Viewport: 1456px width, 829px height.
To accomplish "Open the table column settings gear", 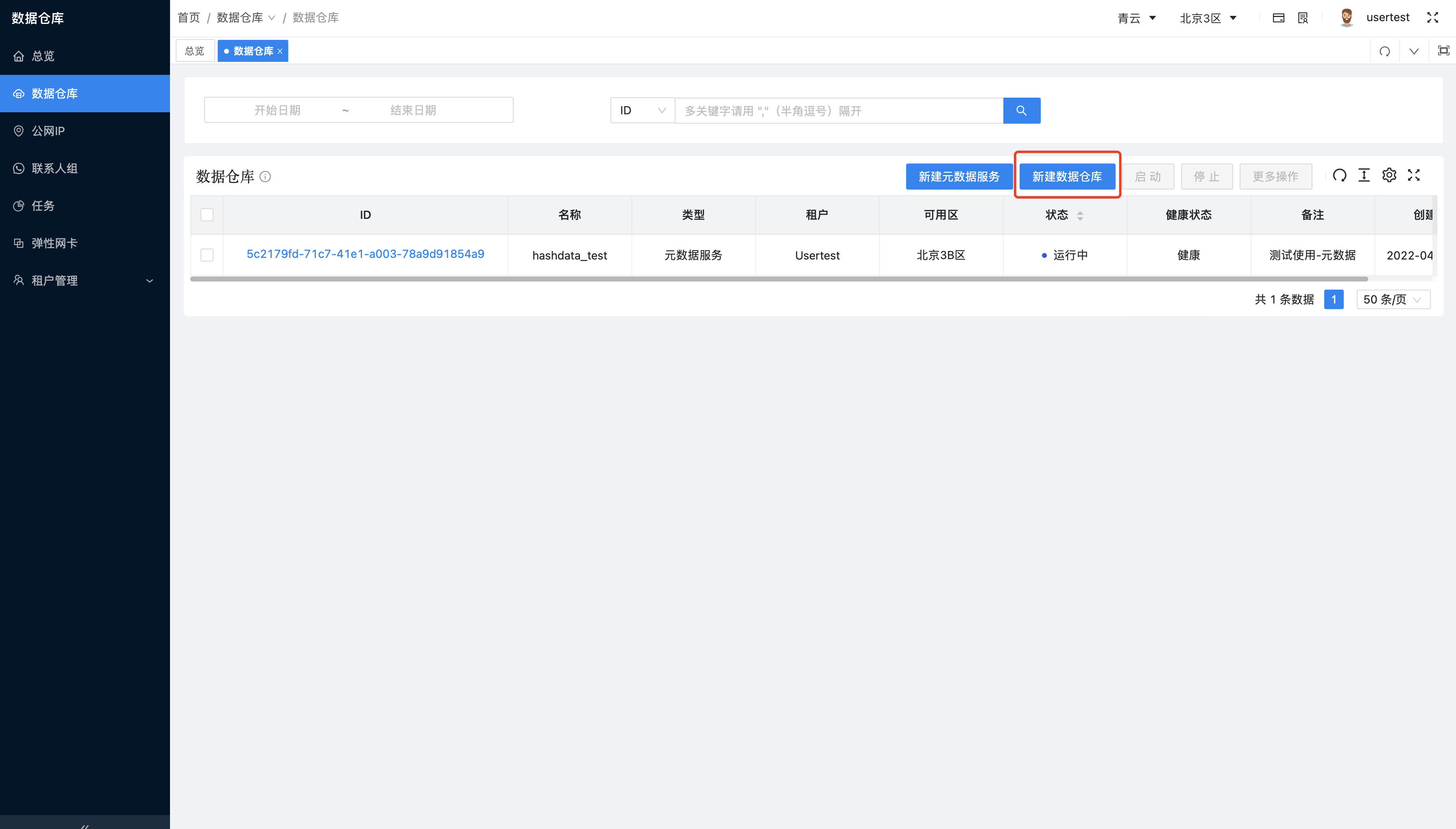I will pos(1389,175).
